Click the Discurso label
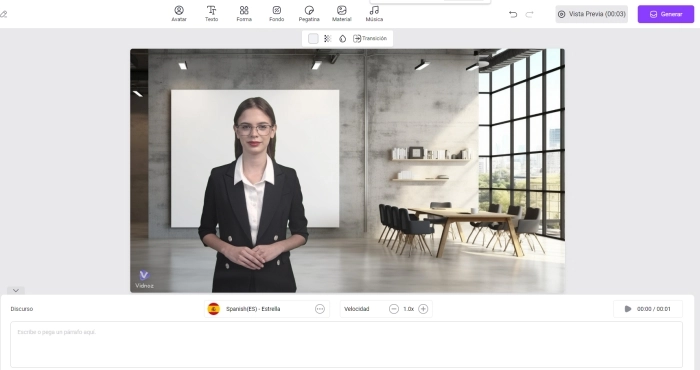Viewport: 700px width, 370px height. [x=22, y=309]
